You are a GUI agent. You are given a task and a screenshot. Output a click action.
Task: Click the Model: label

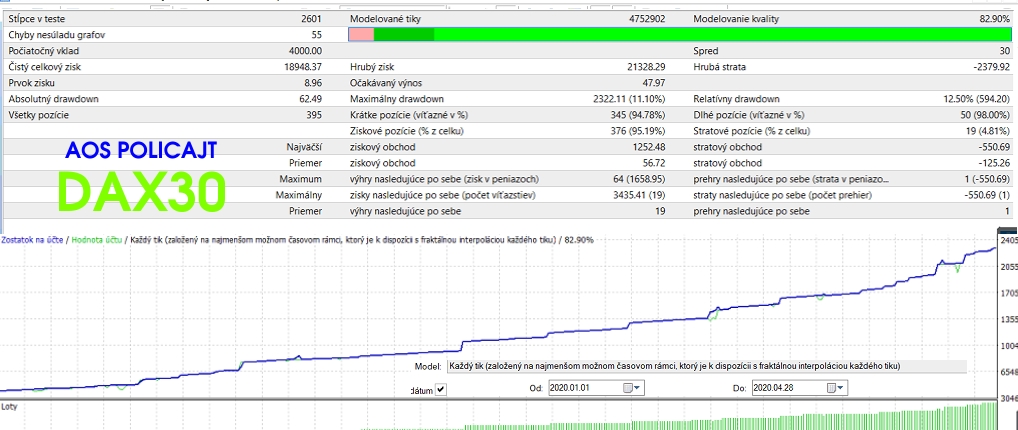428,366
